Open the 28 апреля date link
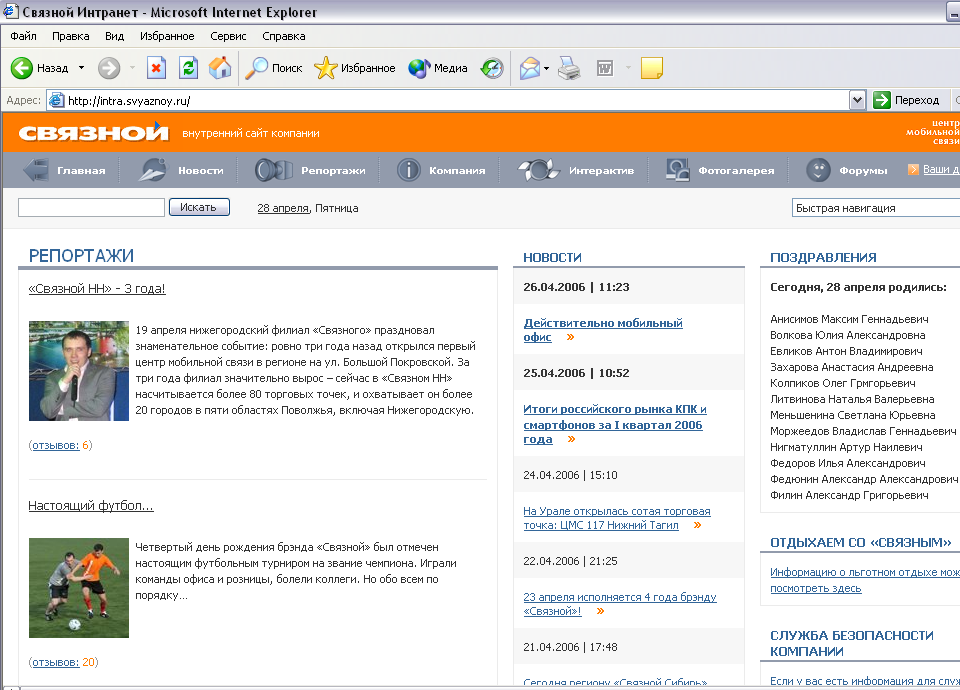960x690 pixels. [x=283, y=208]
